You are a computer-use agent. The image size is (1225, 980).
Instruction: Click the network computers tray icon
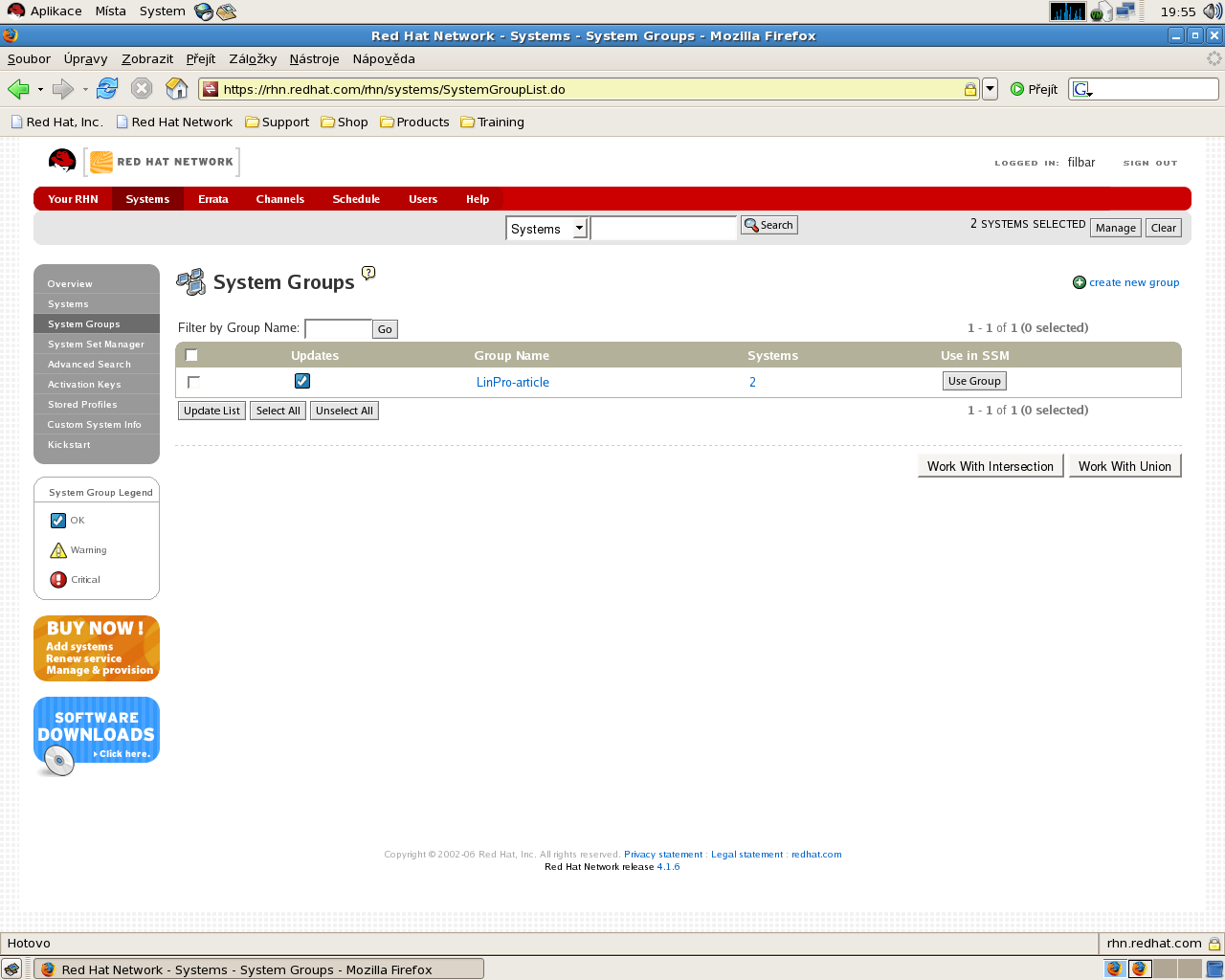coord(1125,11)
